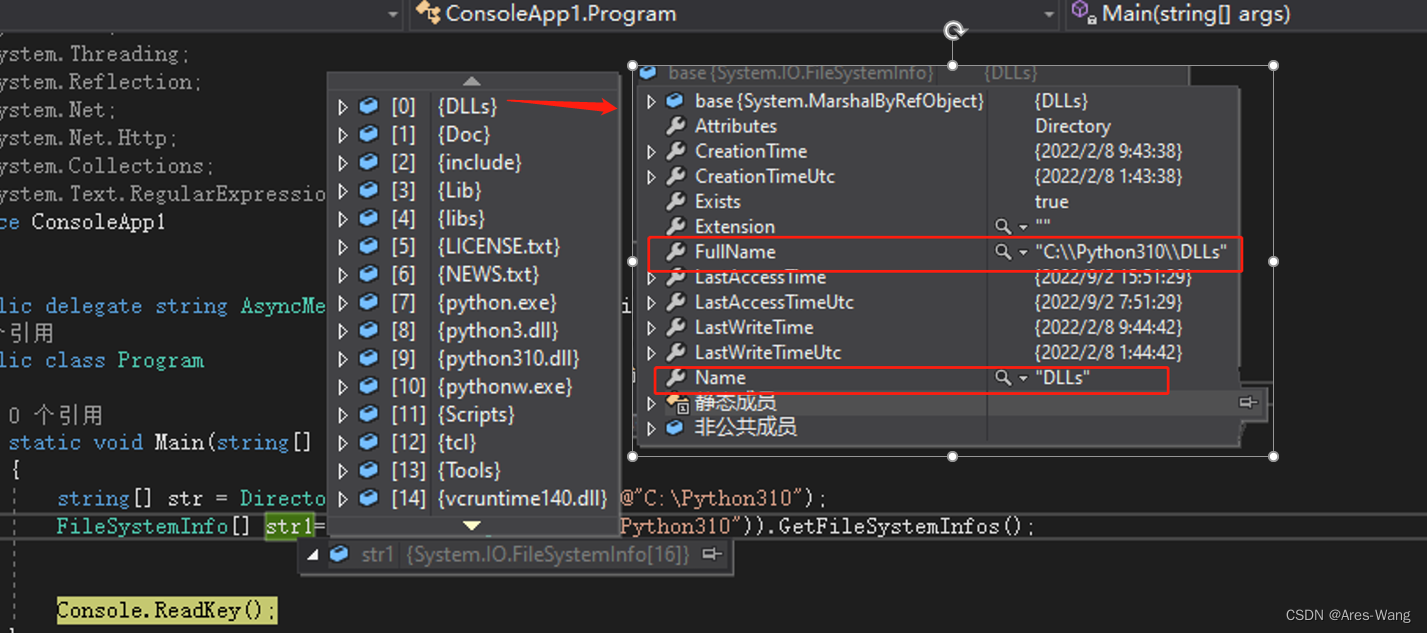Screen dimensions: 1427x633
Task: Expand base {System.MarshalByRefObject} node
Action: coord(652,101)
